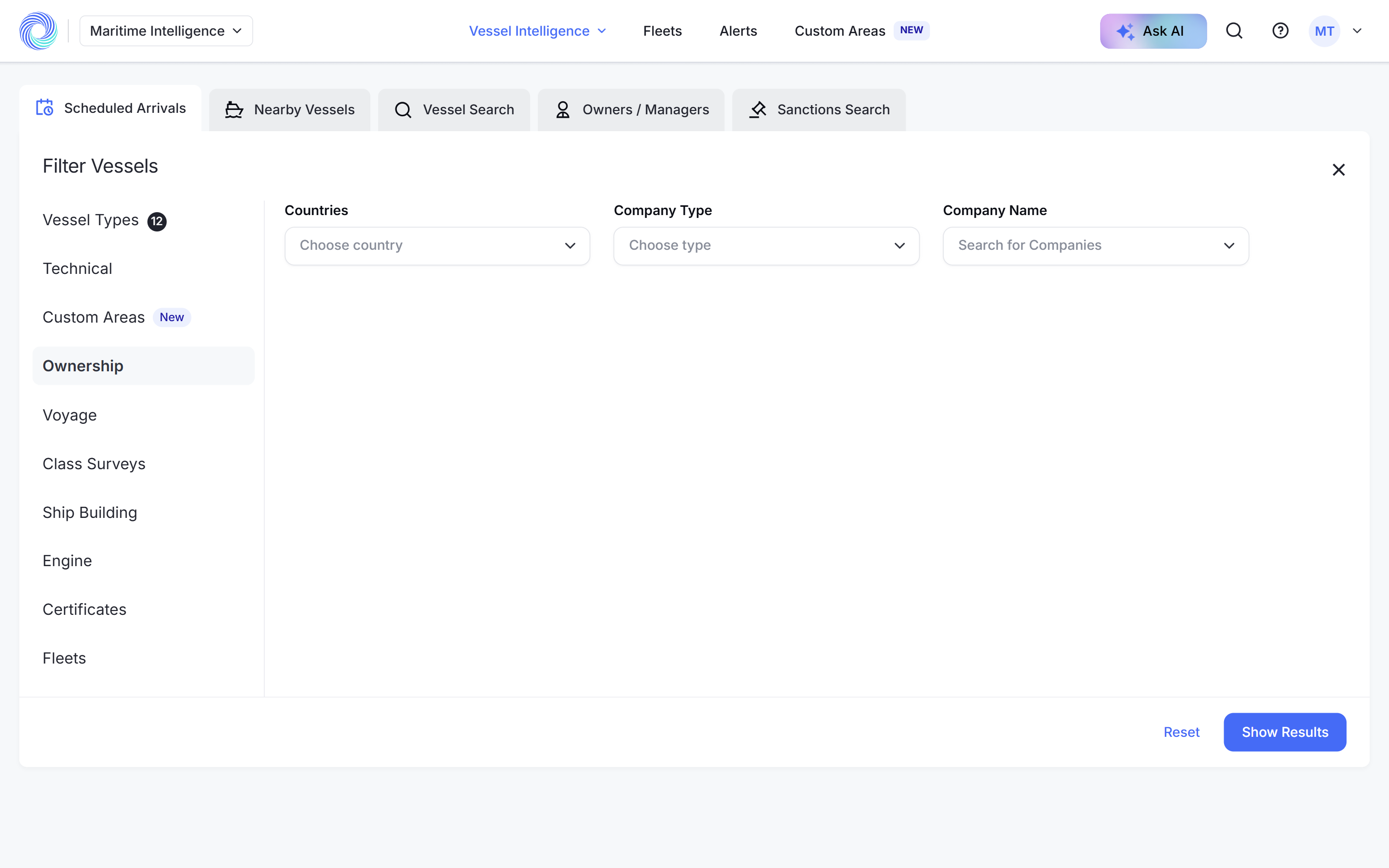
Task: Open the help question mark icon
Action: pyautogui.click(x=1280, y=31)
